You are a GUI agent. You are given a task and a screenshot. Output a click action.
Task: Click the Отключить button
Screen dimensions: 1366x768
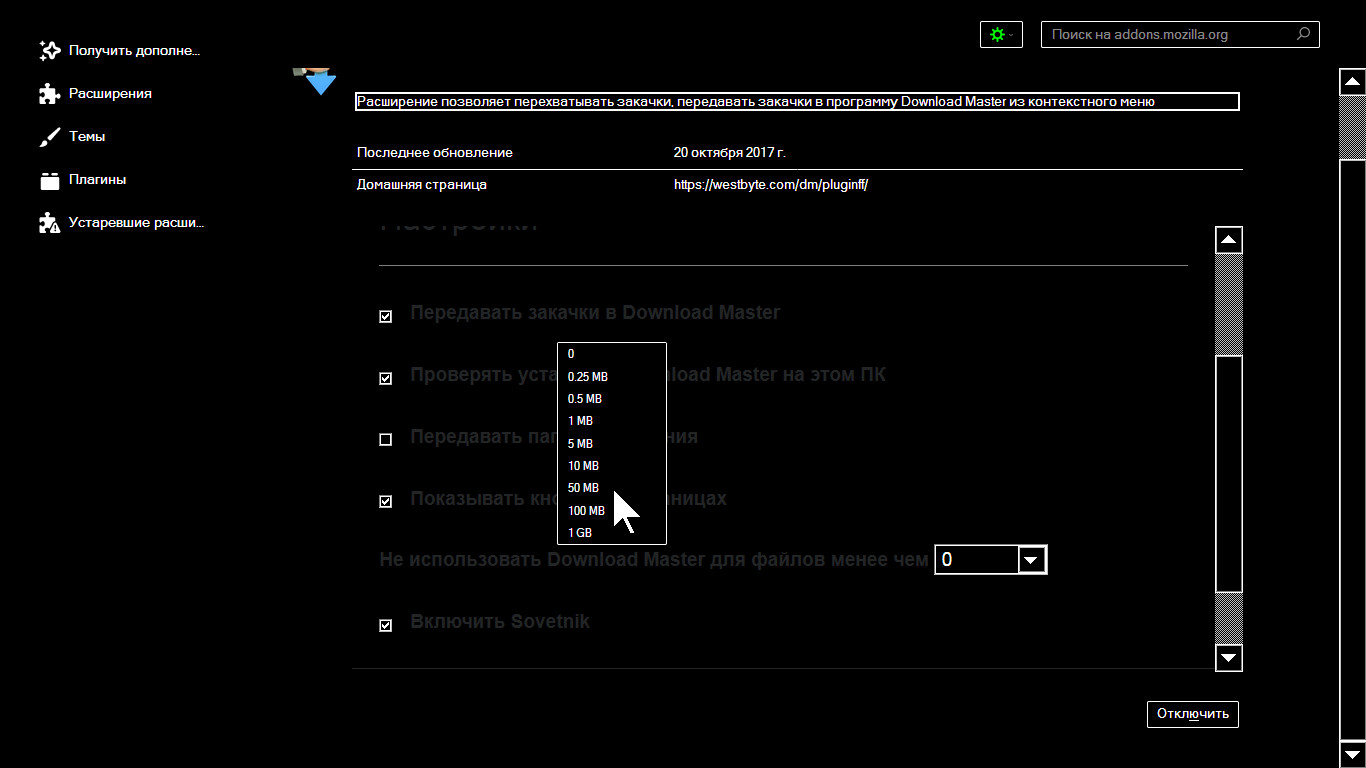tap(1193, 714)
